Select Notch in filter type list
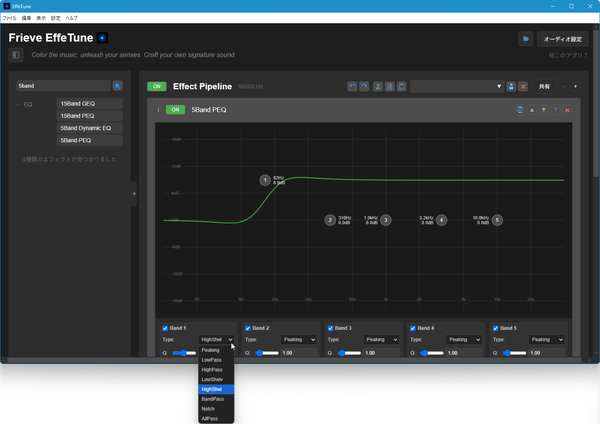 (216, 409)
